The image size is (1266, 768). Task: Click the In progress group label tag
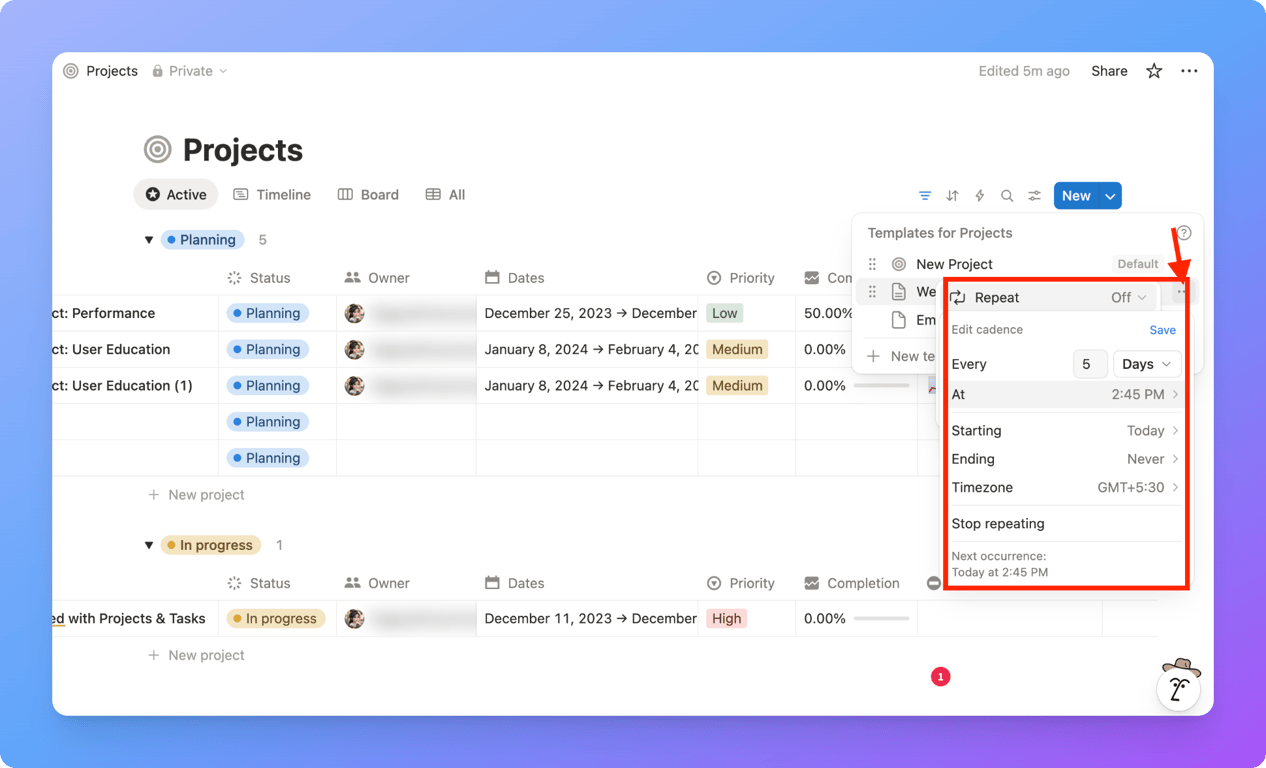coord(211,545)
